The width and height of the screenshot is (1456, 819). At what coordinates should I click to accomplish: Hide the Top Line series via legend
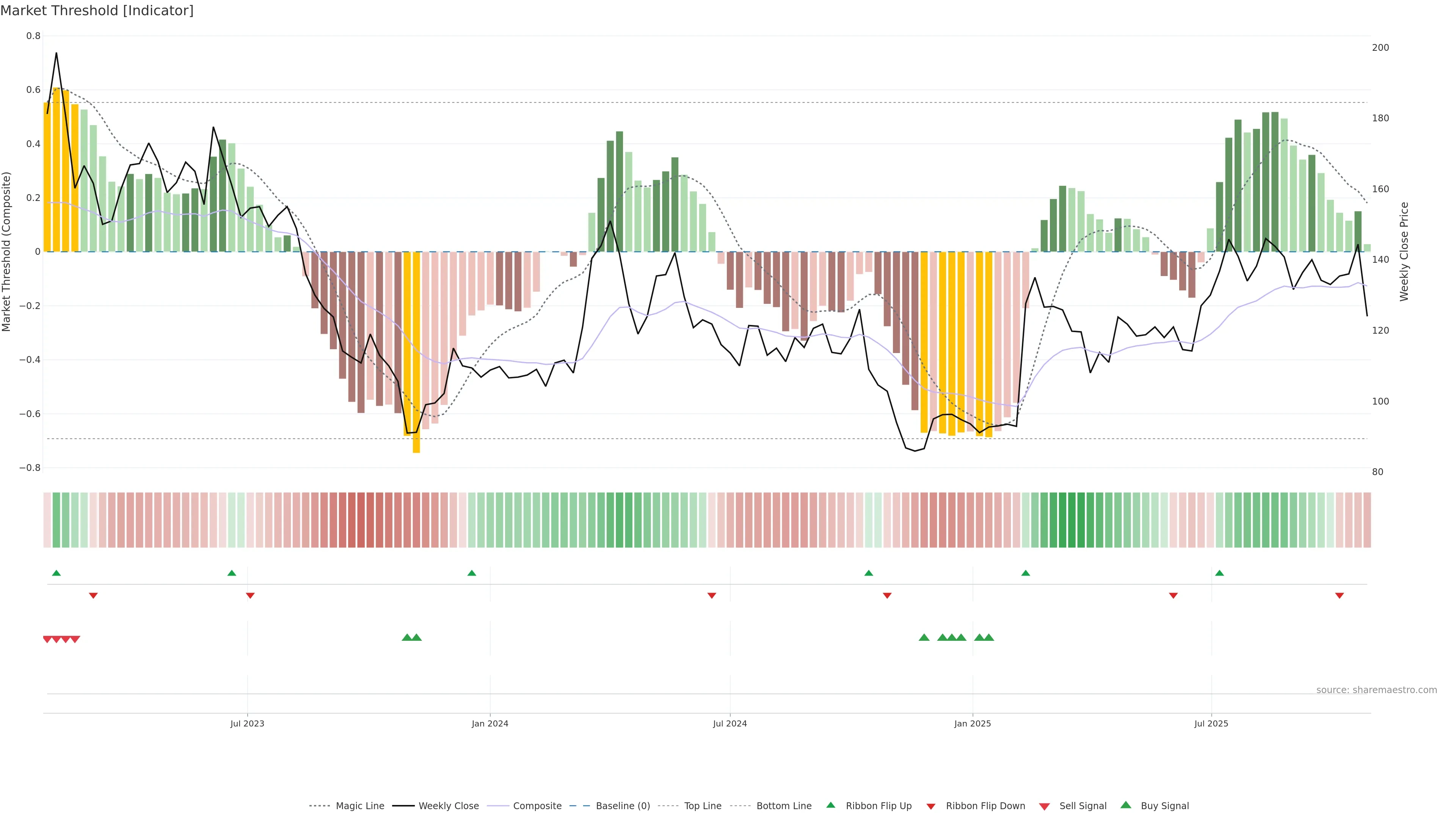[x=703, y=805]
